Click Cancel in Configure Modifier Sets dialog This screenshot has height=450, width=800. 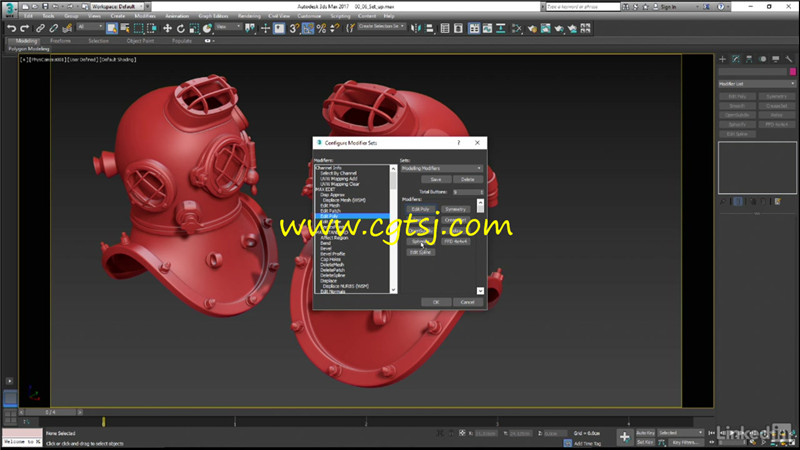pos(467,302)
